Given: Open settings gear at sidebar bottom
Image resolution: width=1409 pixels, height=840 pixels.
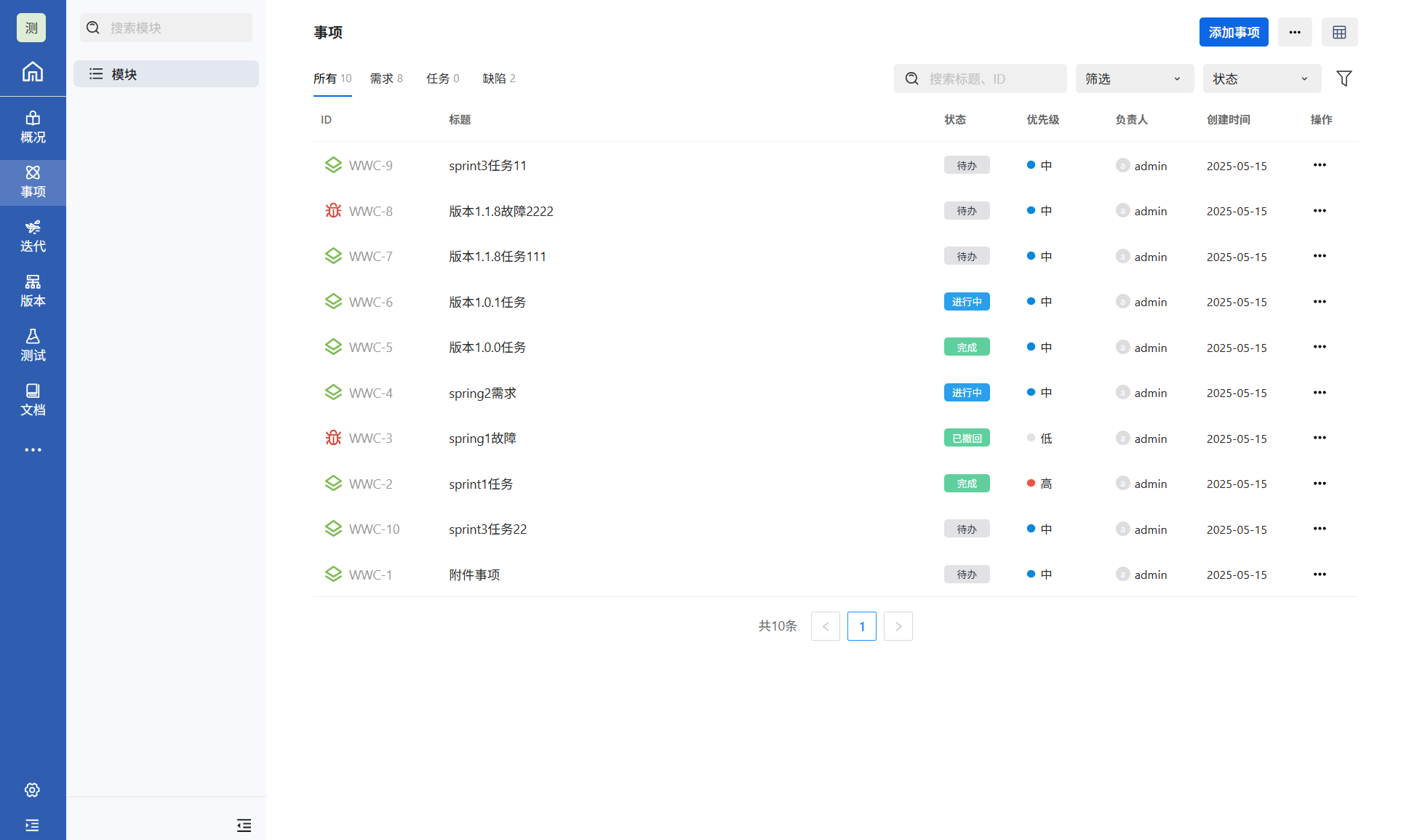Looking at the screenshot, I should 32,790.
